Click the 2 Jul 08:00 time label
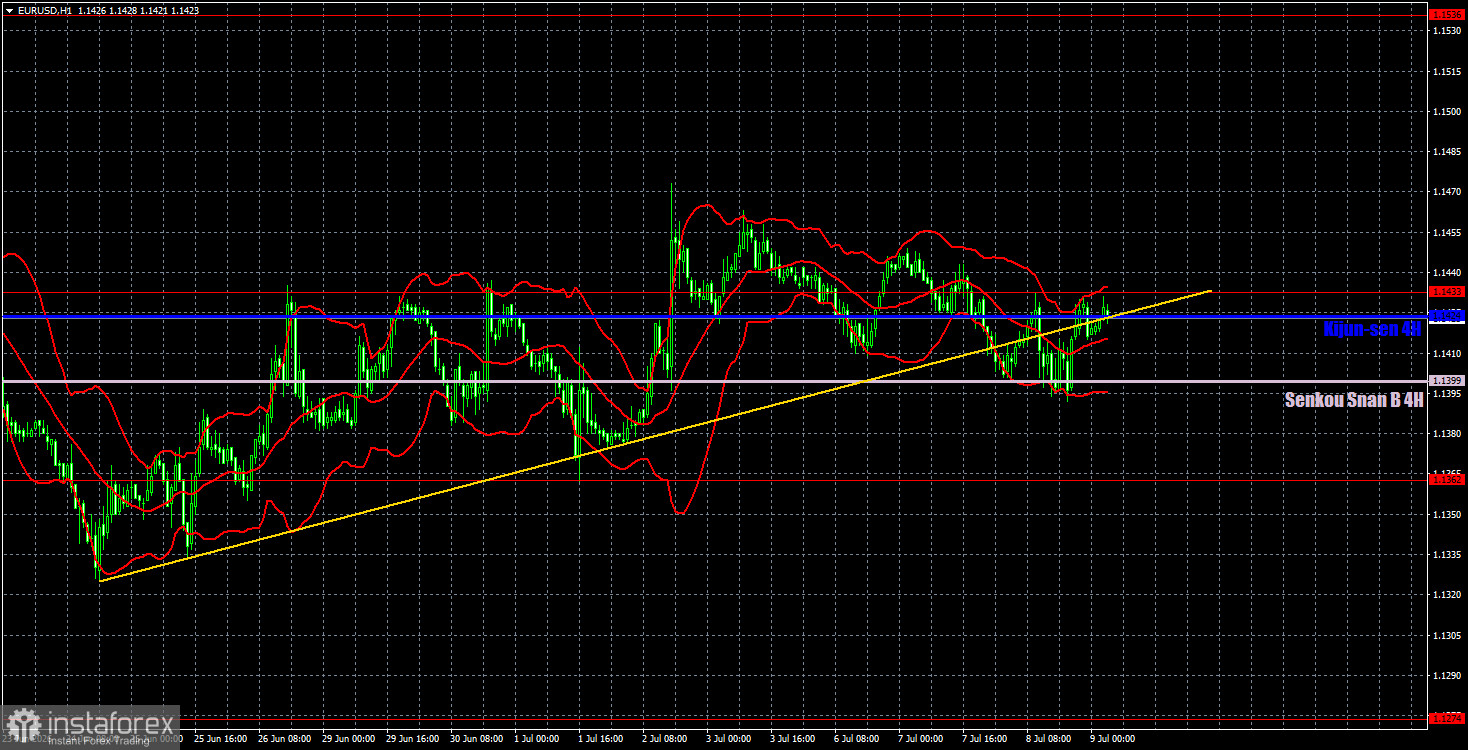 667,739
